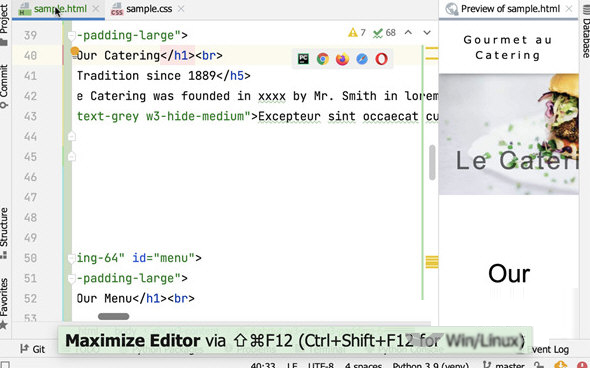The height and width of the screenshot is (368, 590).
Task: Close the sample.html tab
Action: tap(96, 9)
